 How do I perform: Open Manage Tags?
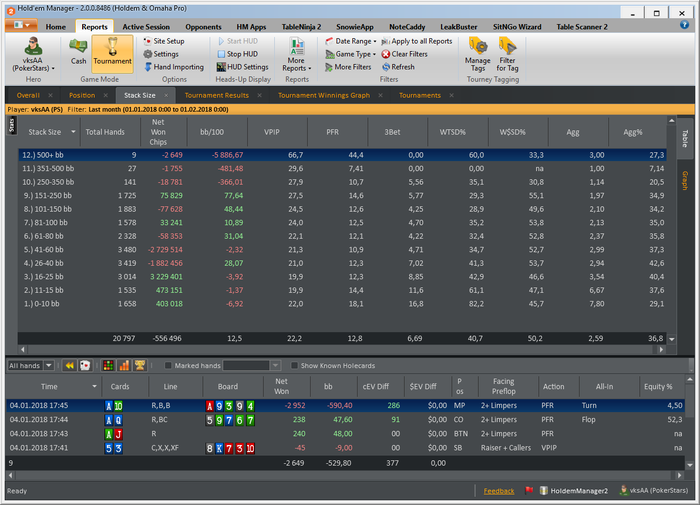pos(477,54)
